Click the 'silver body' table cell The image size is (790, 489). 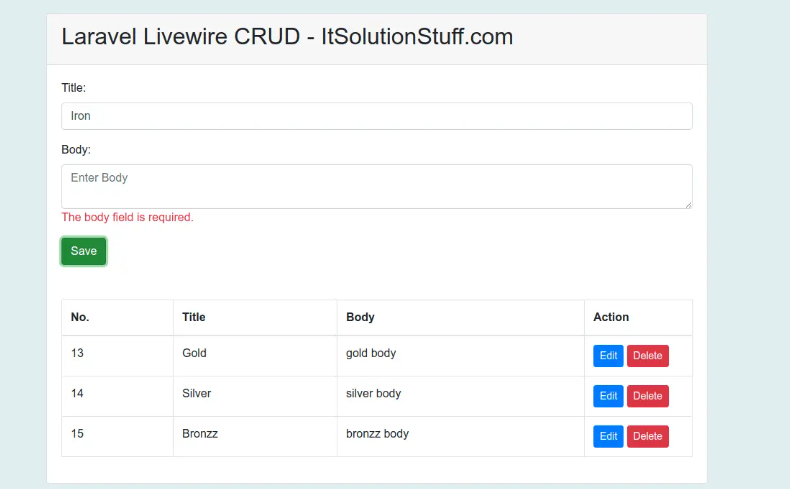[x=373, y=393]
